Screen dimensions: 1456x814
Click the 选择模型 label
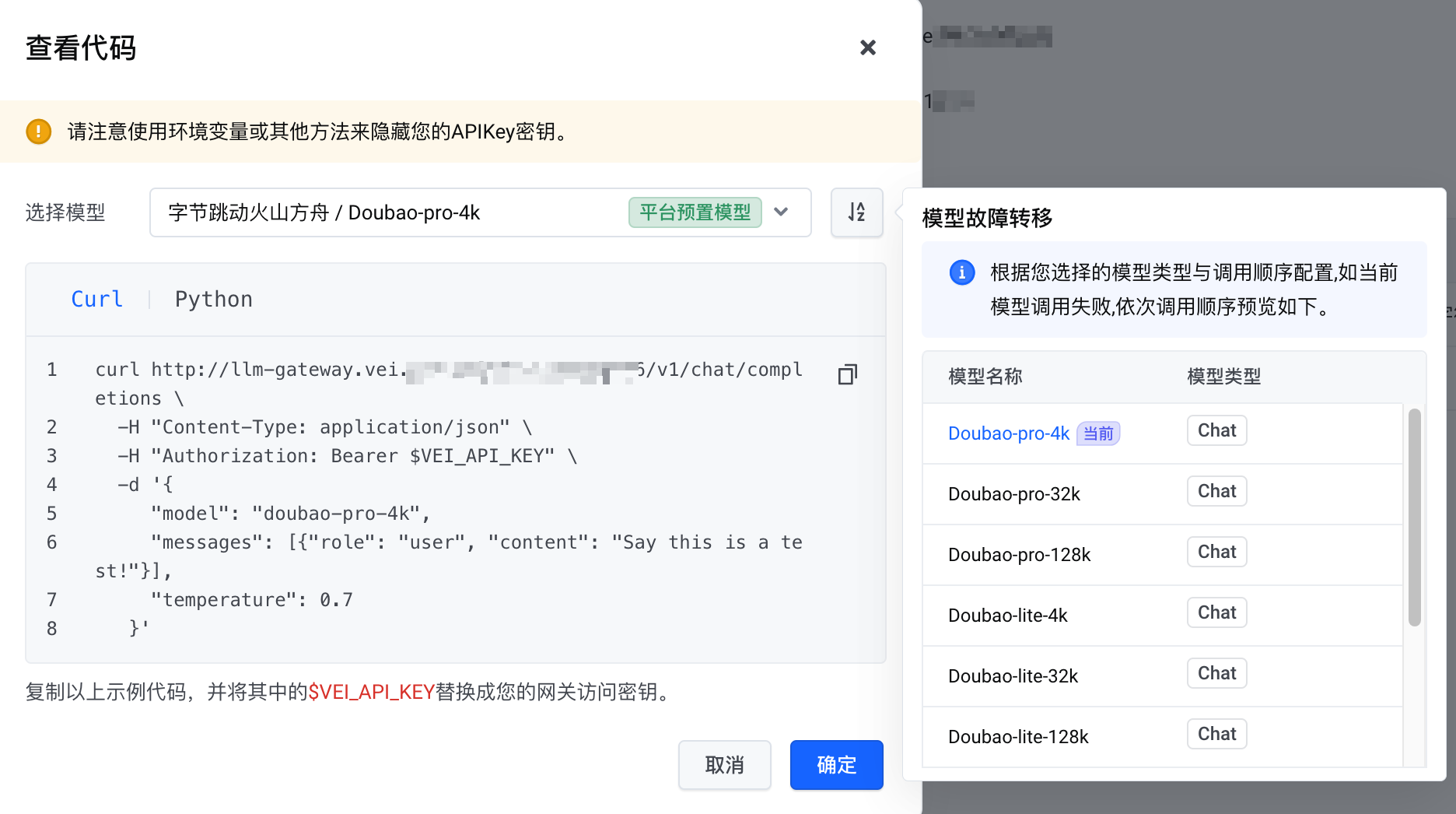pos(65,212)
